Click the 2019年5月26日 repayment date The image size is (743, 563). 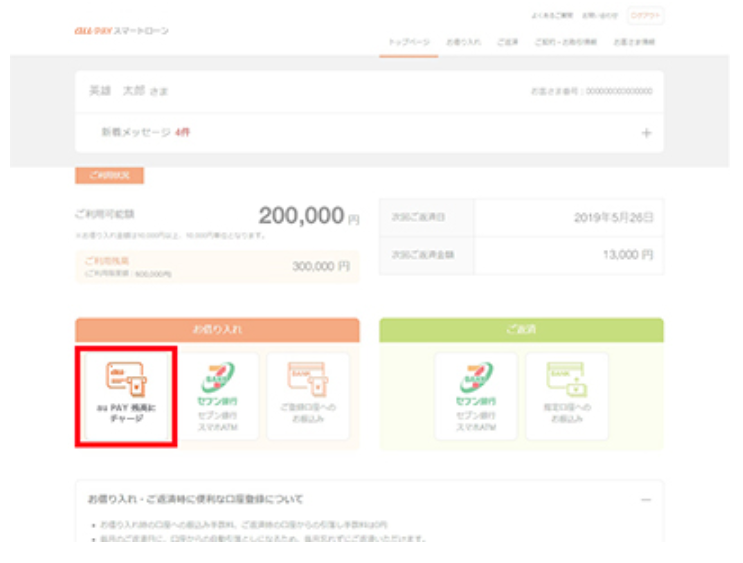(614, 218)
